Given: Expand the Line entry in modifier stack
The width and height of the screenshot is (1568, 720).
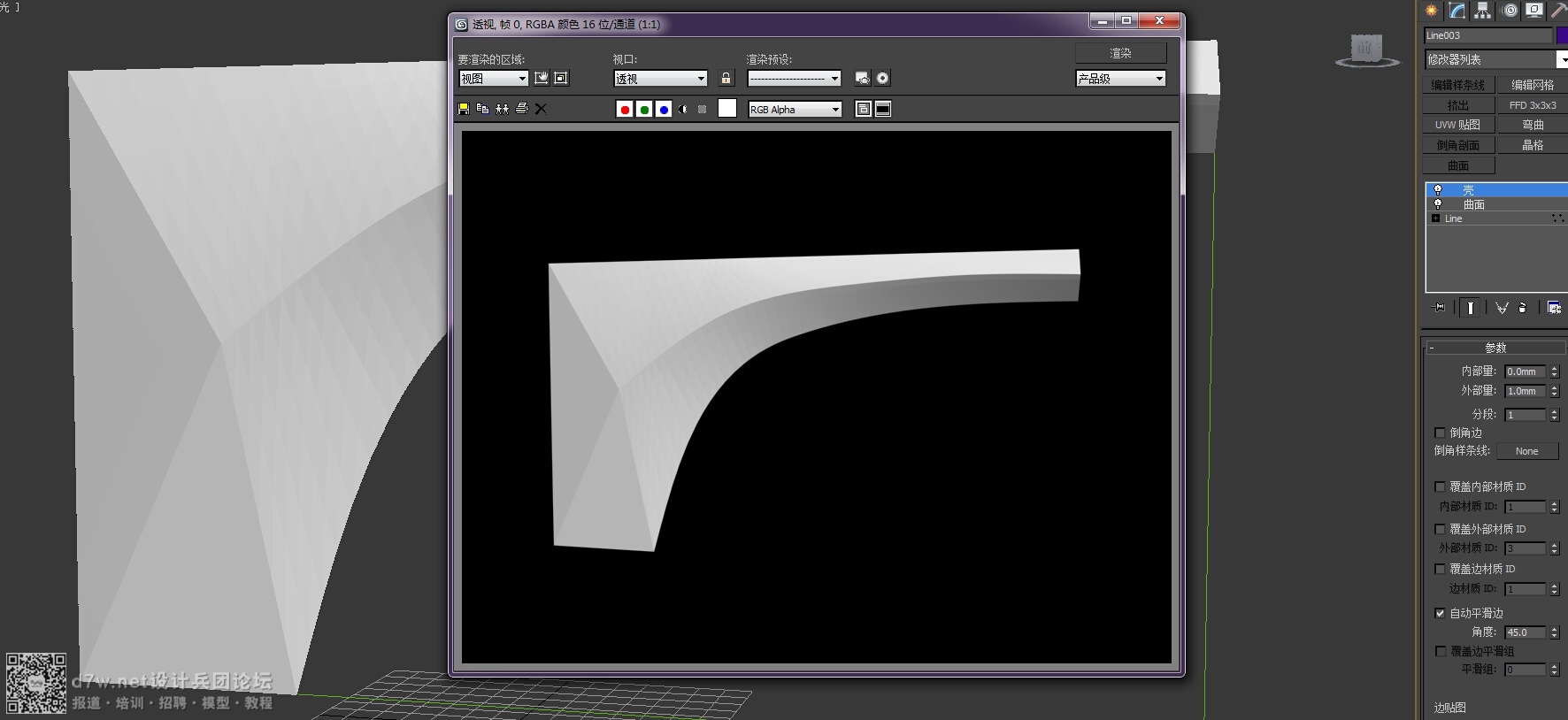Looking at the screenshot, I should [x=1435, y=218].
